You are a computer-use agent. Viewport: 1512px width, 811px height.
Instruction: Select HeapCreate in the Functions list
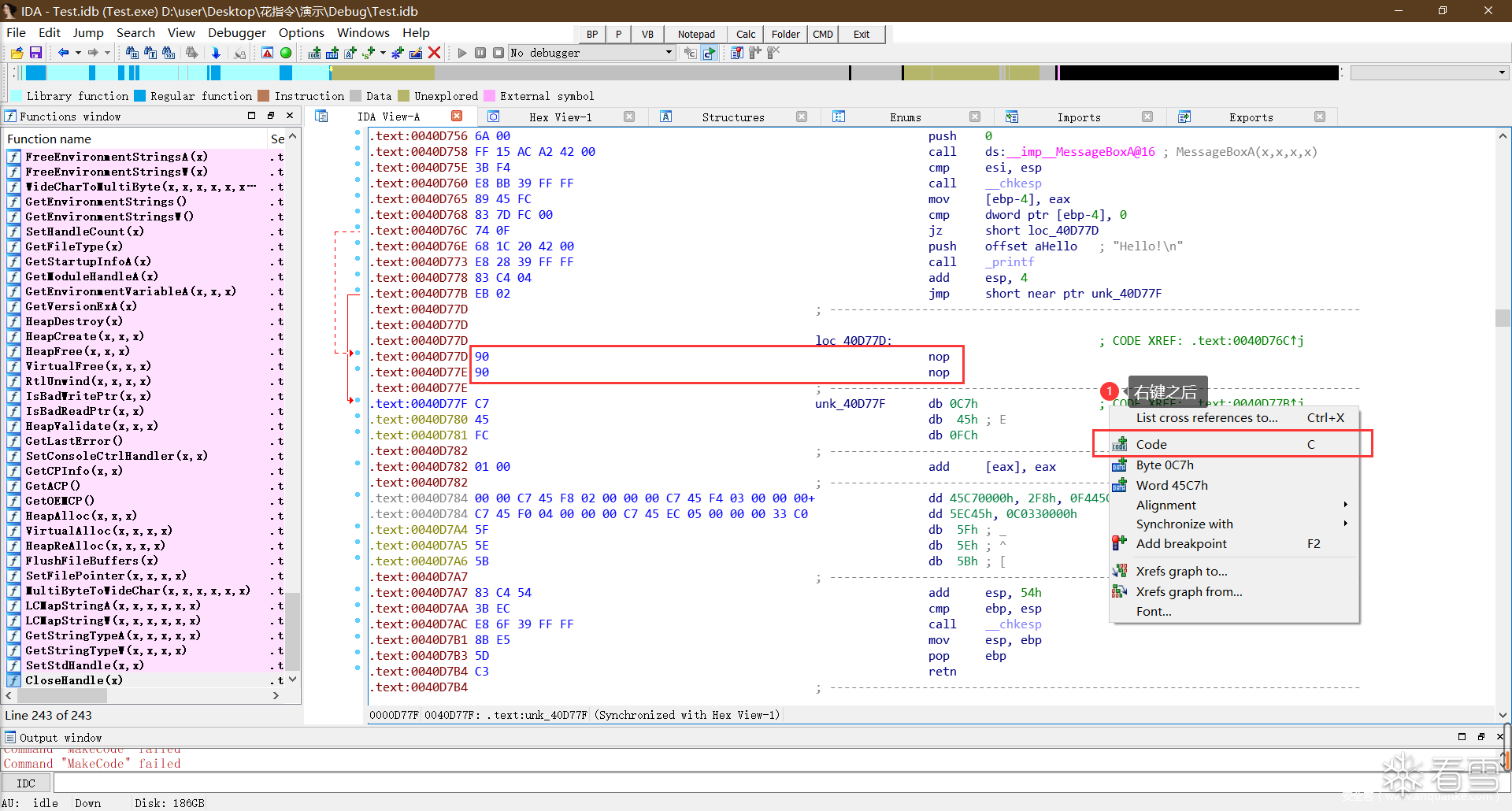84,336
